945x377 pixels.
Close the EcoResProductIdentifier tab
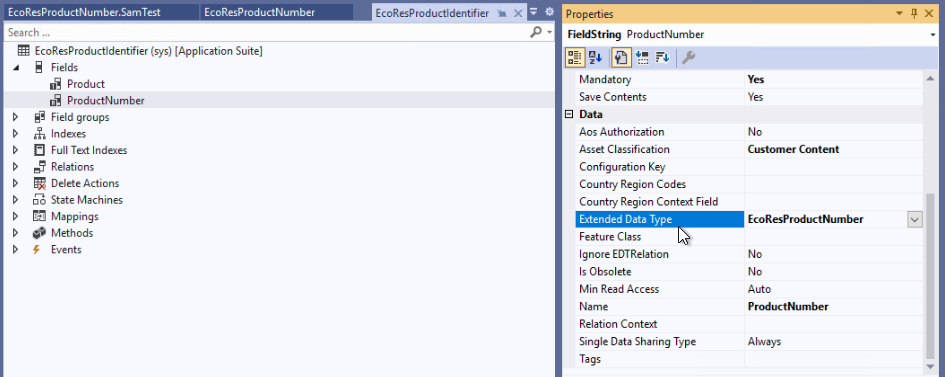tap(517, 13)
